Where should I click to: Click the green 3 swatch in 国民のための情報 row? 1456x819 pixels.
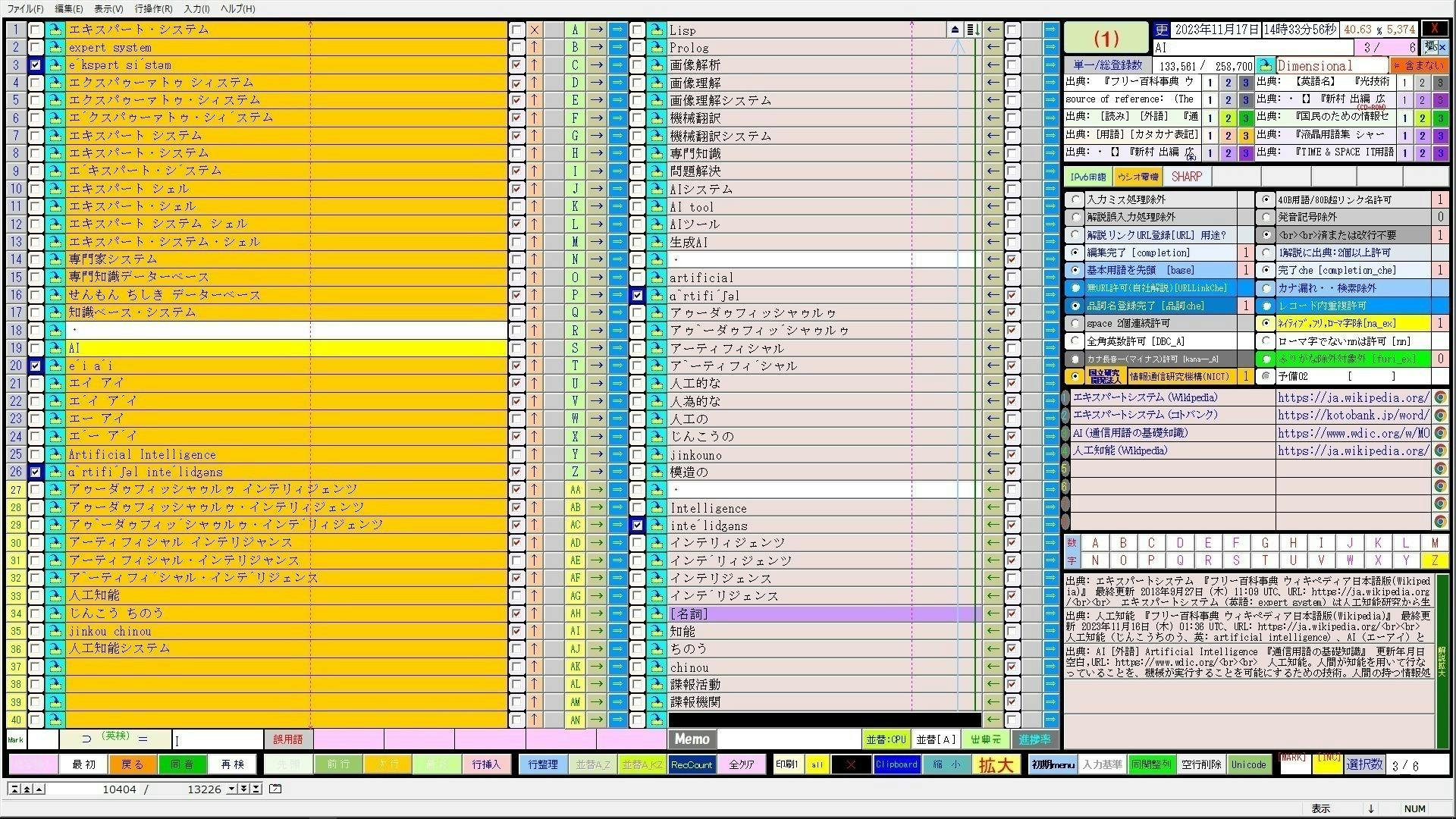(1440, 118)
